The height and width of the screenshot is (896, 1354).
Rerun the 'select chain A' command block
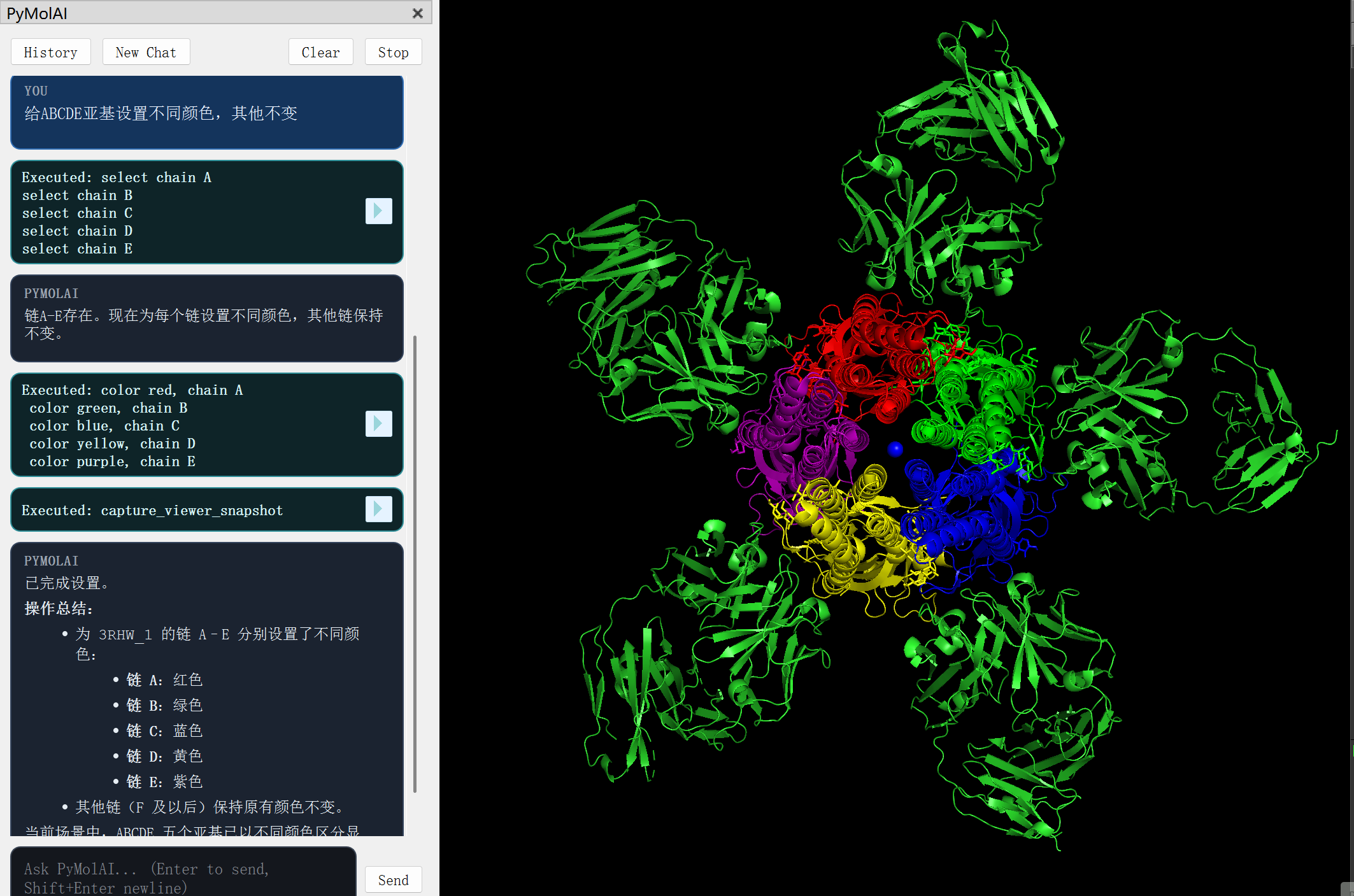point(378,211)
